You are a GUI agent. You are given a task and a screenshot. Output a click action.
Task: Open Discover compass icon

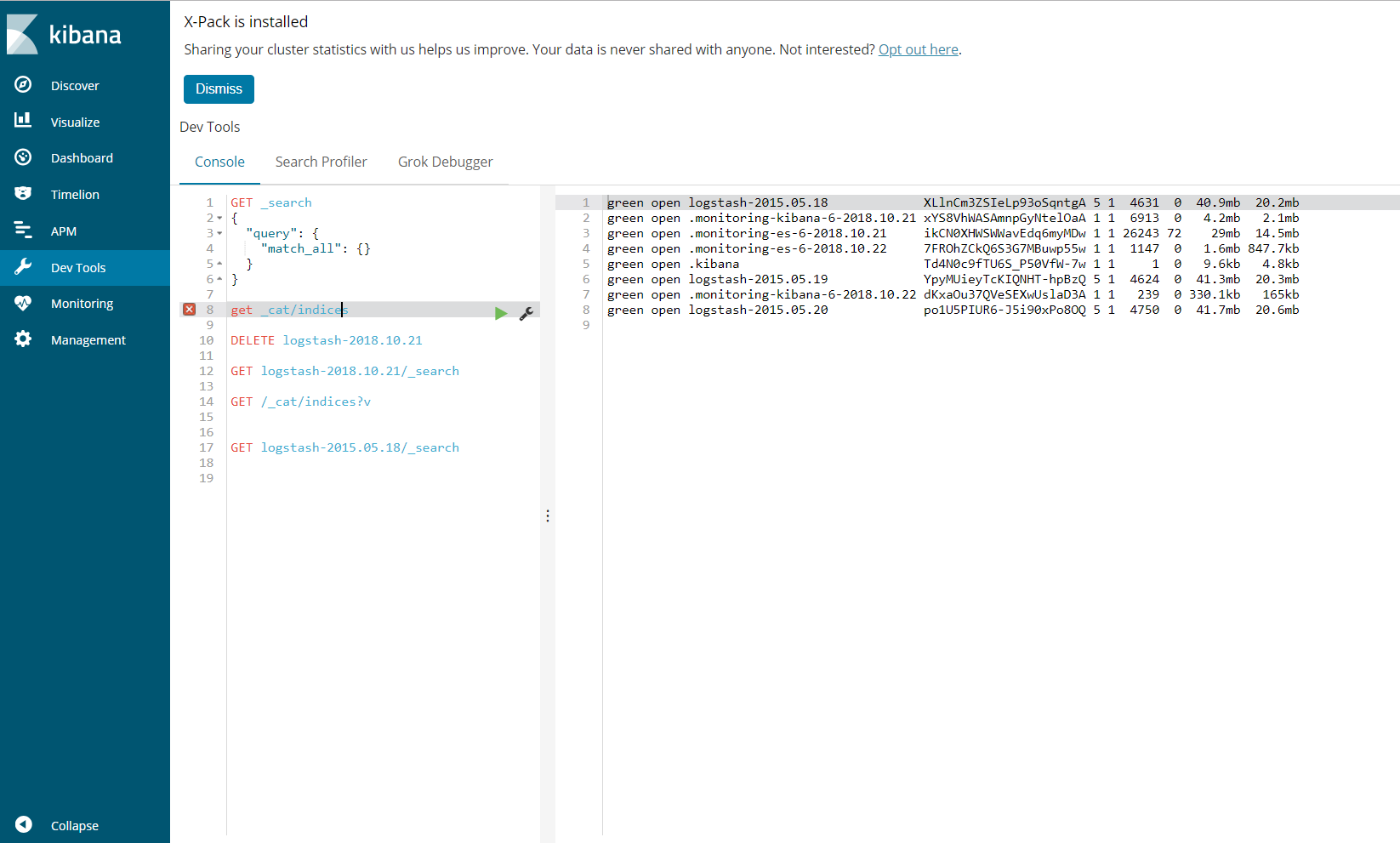click(x=23, y=84)
